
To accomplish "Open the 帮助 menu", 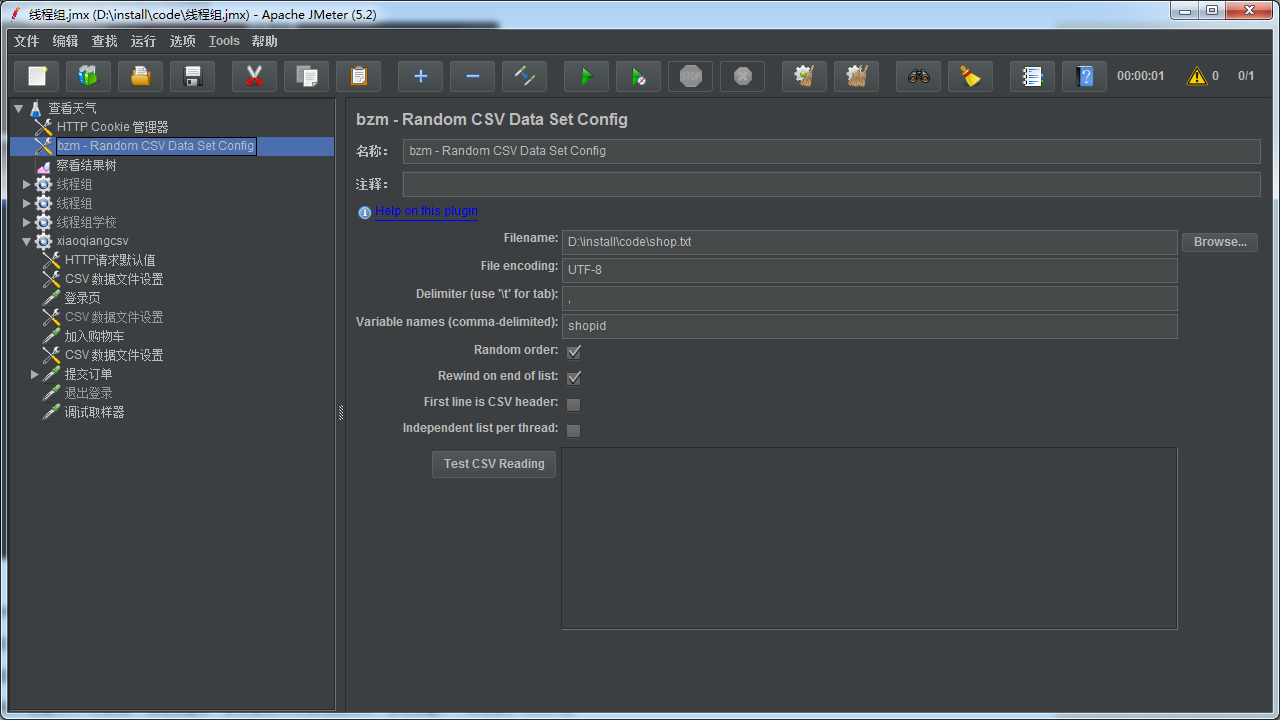I will (264, 41).
